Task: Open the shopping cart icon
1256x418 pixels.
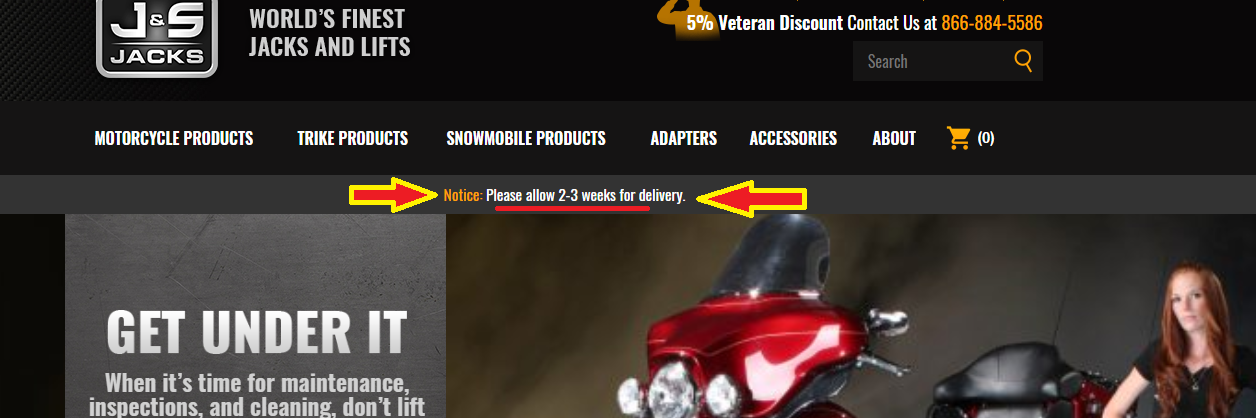Action: point(959,138)
